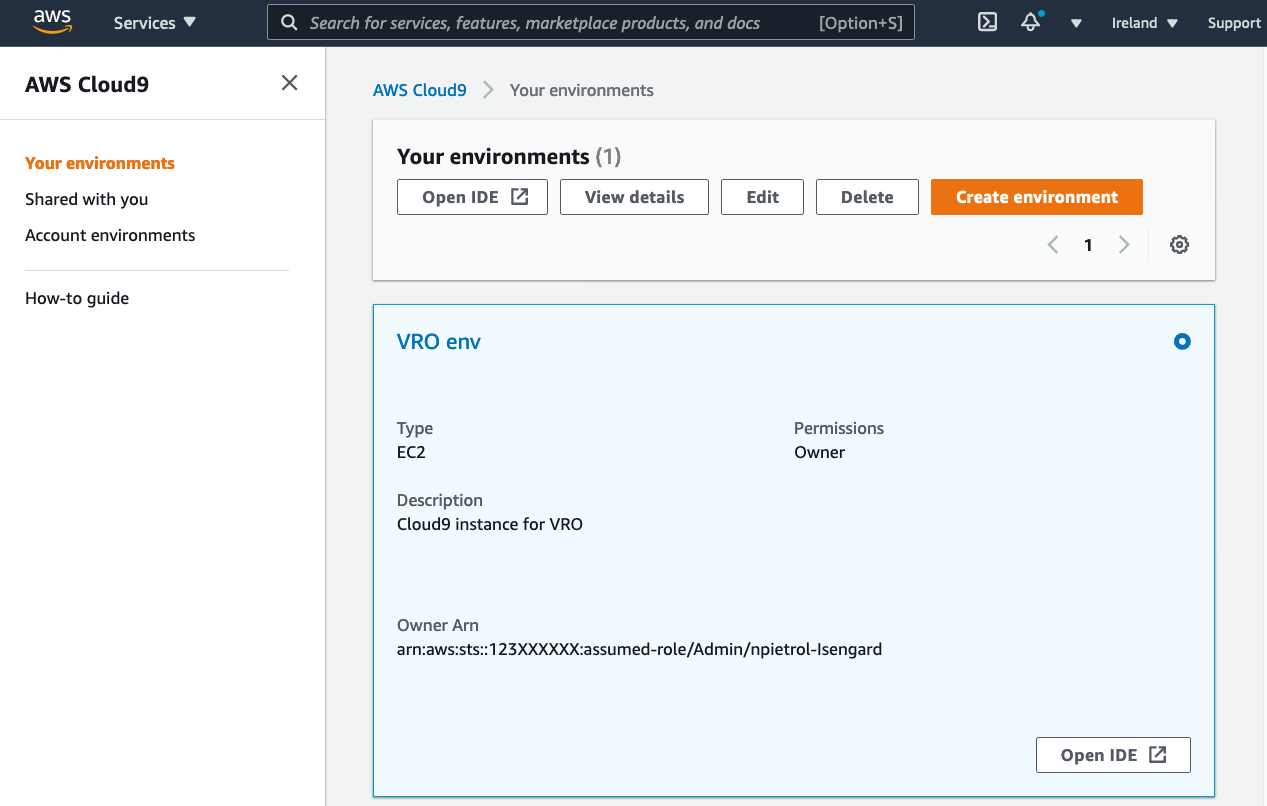
Task: Open the Ireland region selector
Action: (x=1145, y=23)
